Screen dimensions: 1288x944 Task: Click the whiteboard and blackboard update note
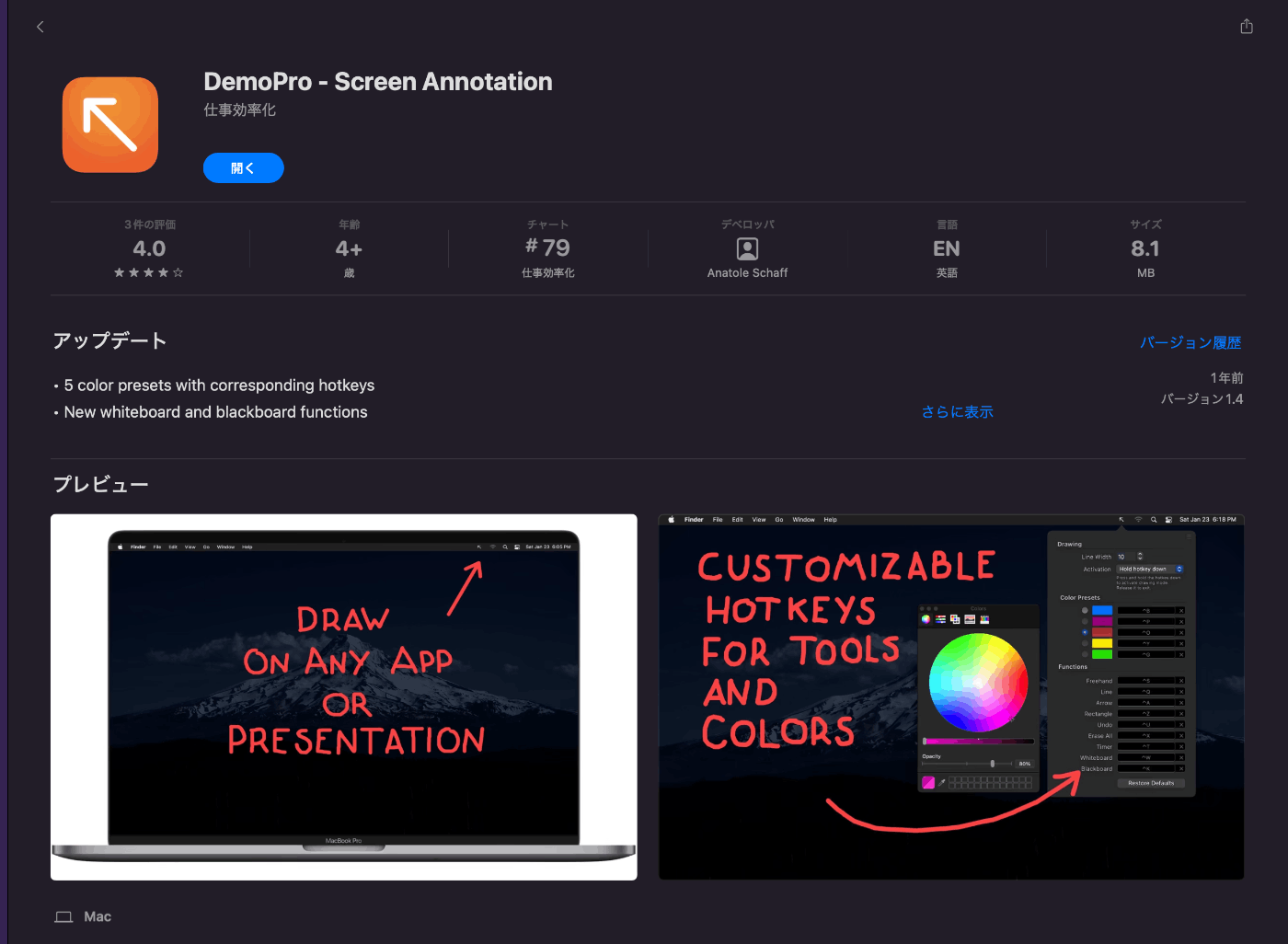pos(215,412)
